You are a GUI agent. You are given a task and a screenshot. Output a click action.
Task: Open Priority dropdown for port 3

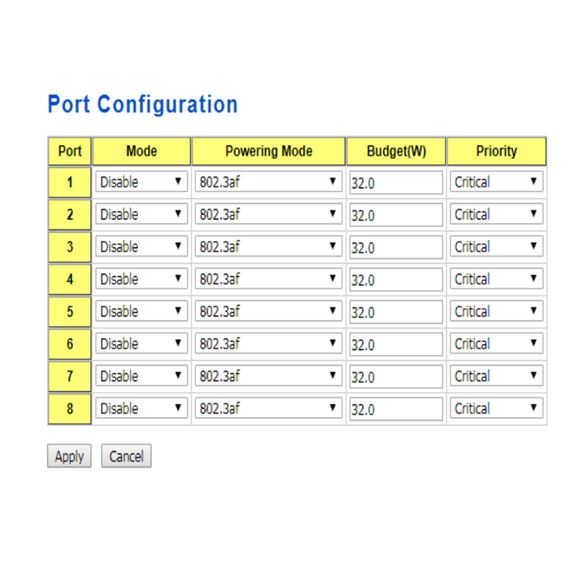pyautogui.click(x=496, y=246)
